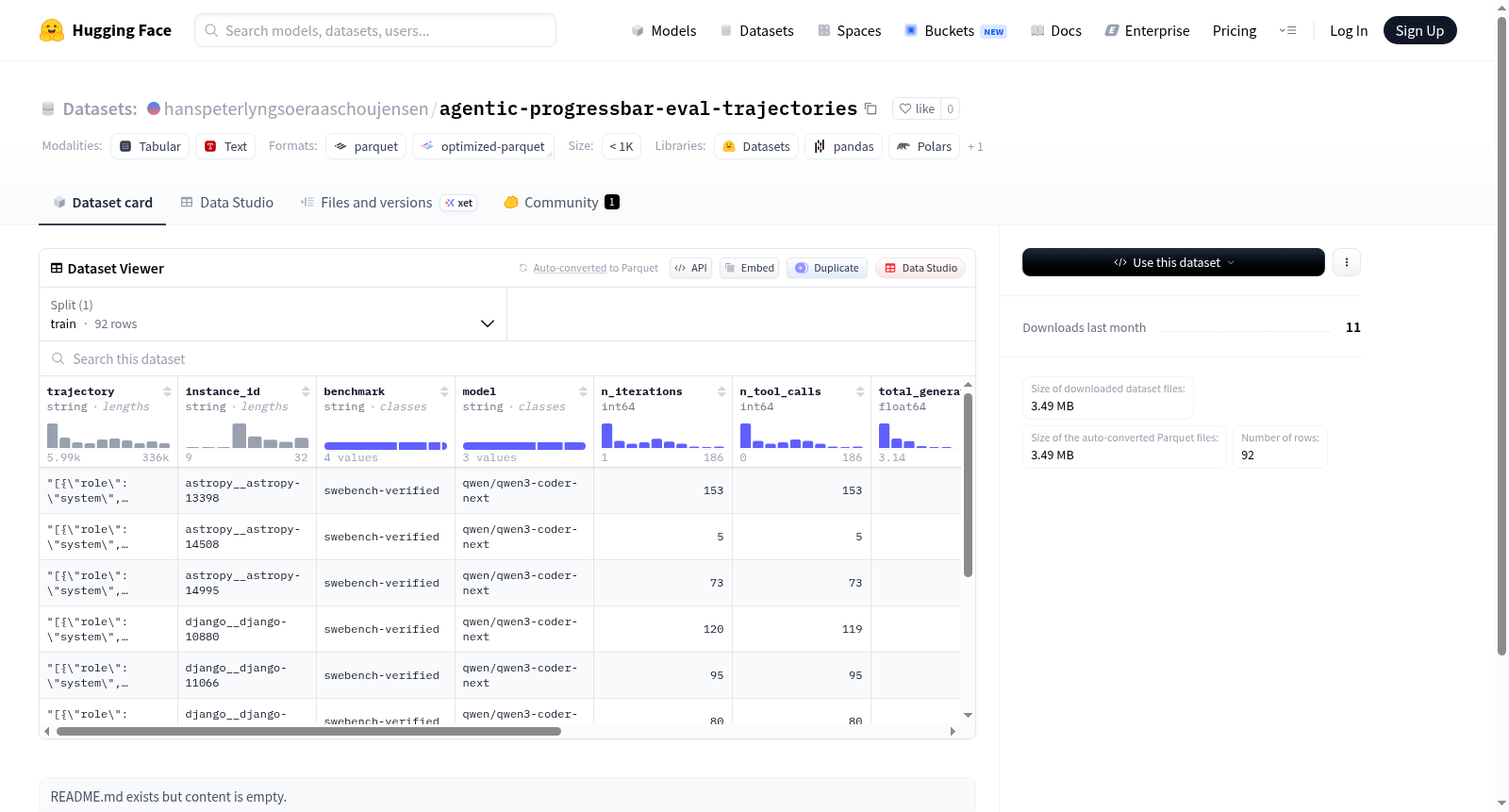The width and height of the screenshot is (1509, 812).
Task: Open the API button in Dataset Viewer
Action: click(x=690, y=268)
